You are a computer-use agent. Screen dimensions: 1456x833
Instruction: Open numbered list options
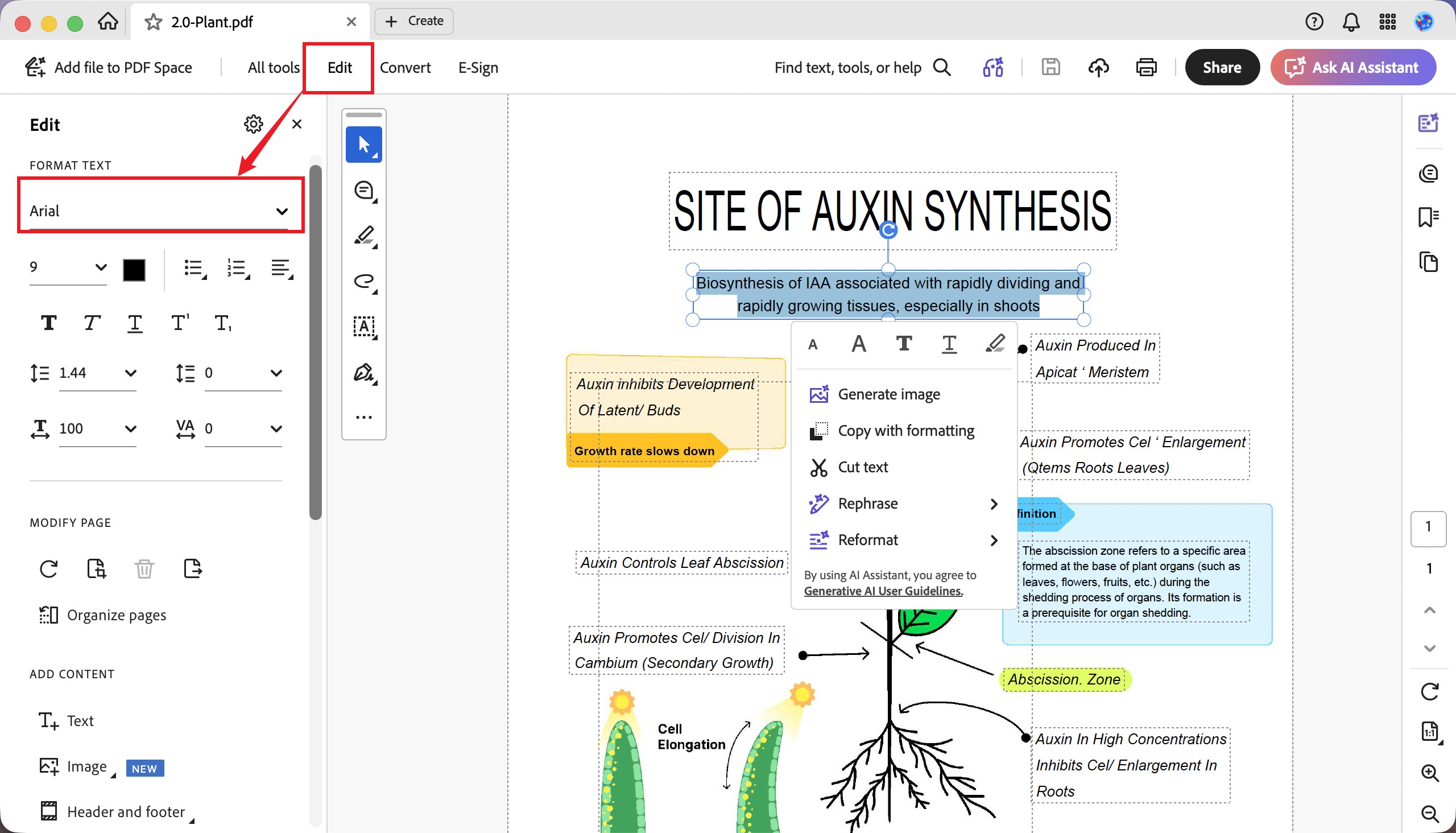238,269
